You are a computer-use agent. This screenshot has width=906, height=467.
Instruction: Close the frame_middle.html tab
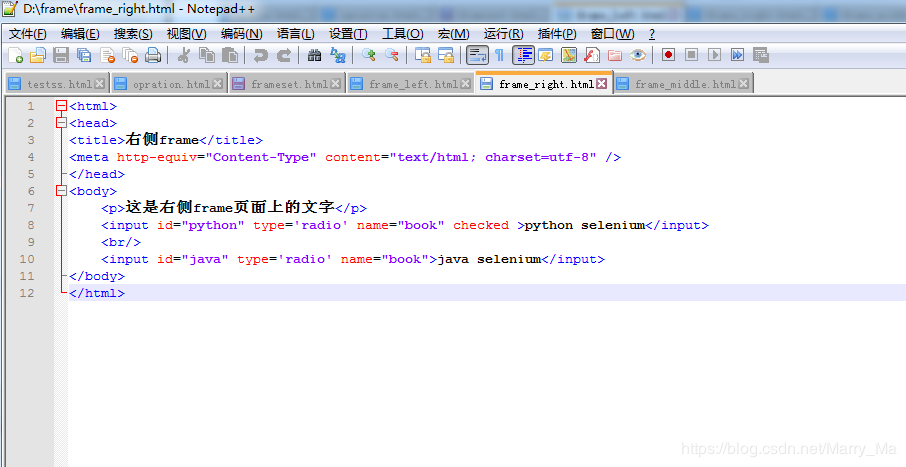click(743, 84)
